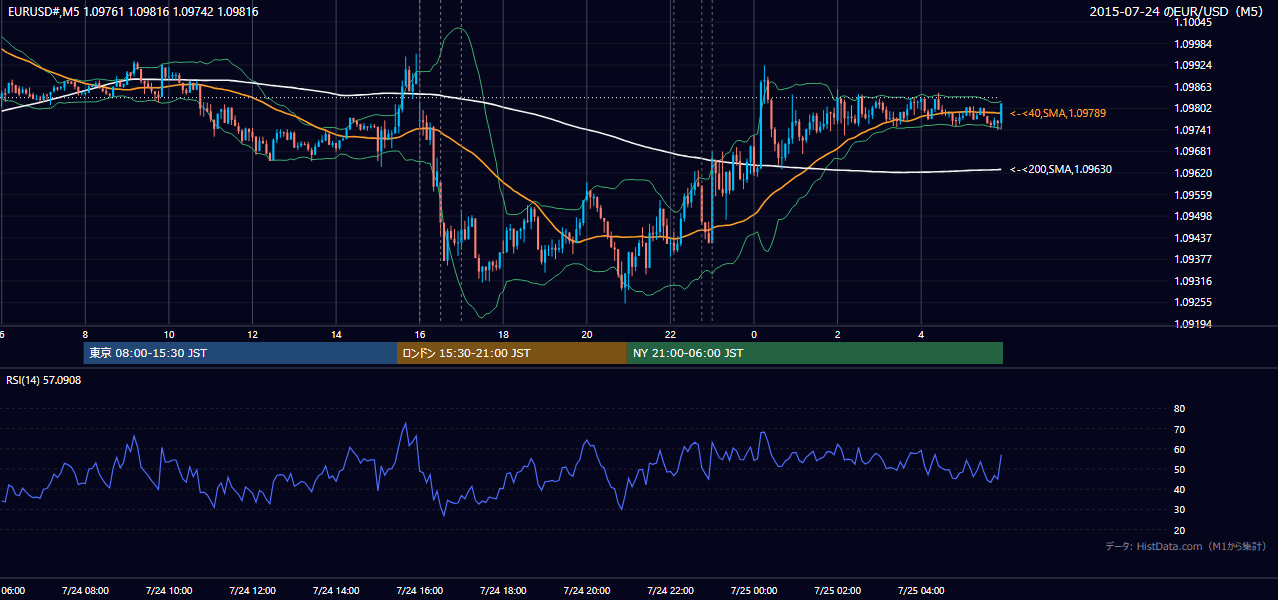Screen dimensions: 1278x600
Task: Select the white 200 SMA label 1.09630
Action: [1062, 170]
